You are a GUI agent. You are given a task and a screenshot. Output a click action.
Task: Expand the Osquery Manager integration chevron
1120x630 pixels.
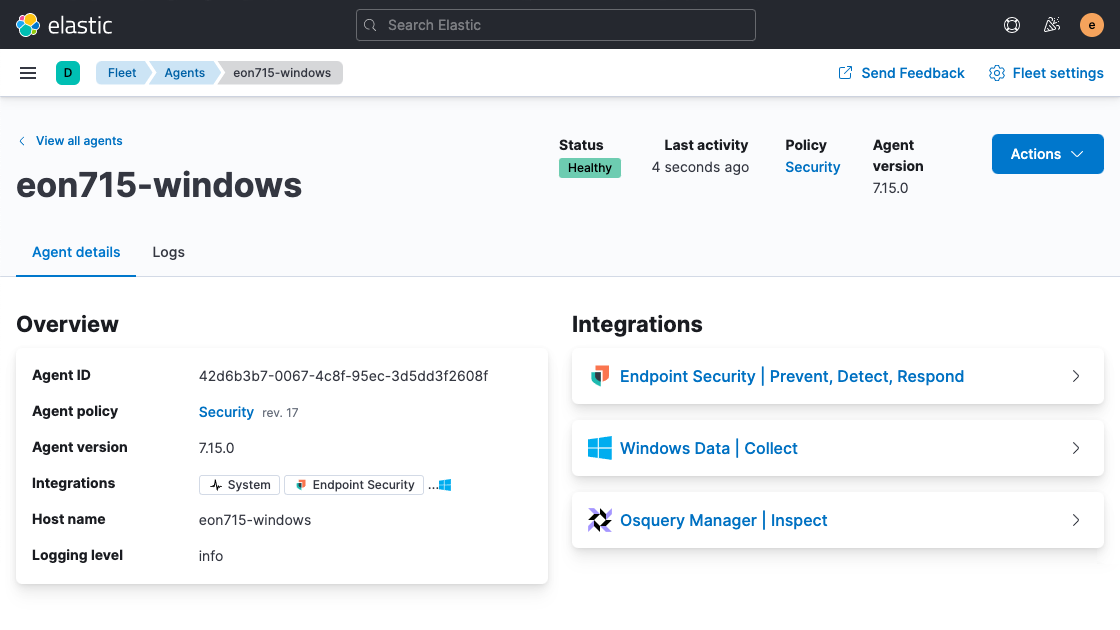[1076, 520]
